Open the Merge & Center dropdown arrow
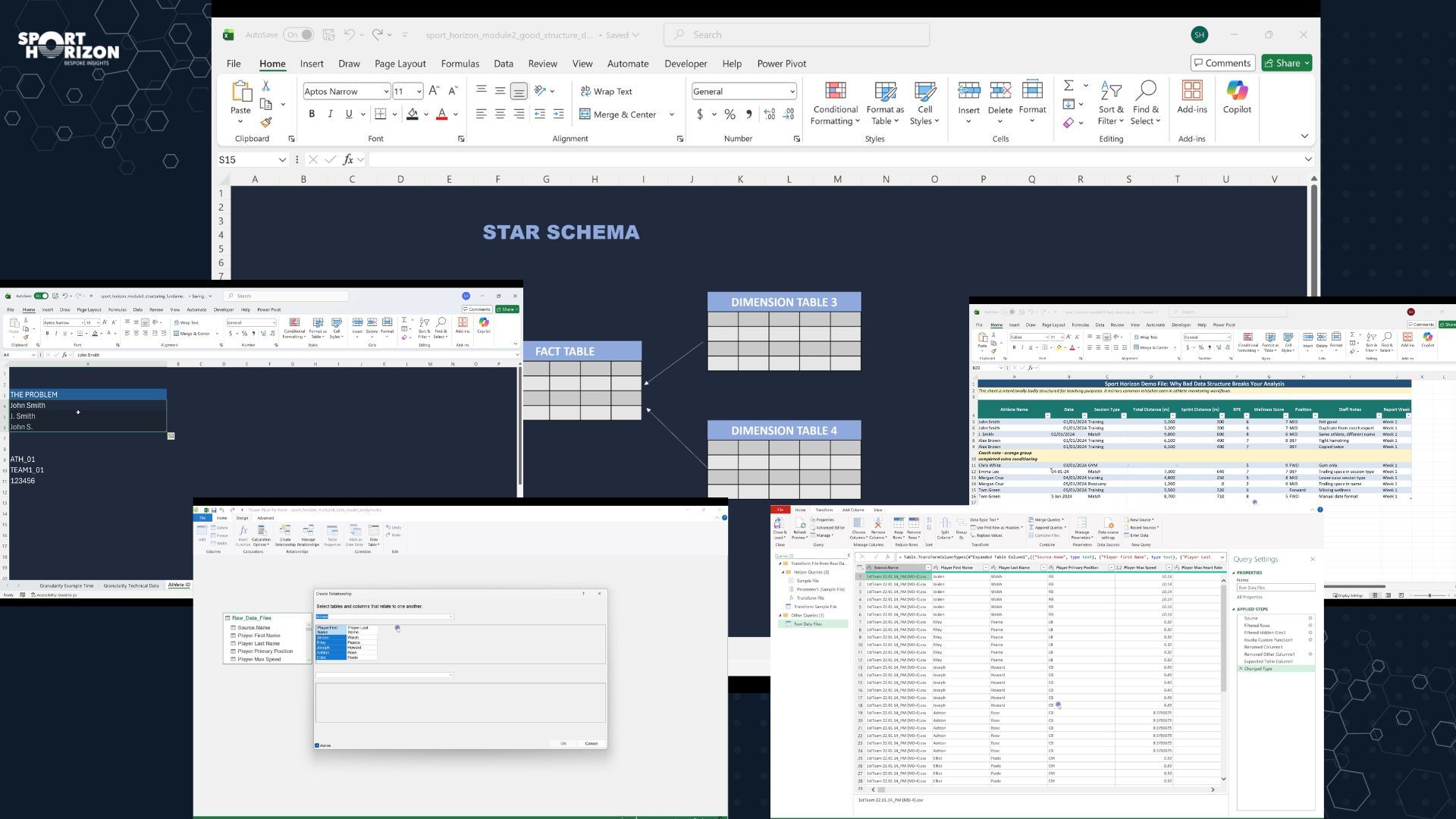Screen dimensions: 1456x819 (672, 115)
